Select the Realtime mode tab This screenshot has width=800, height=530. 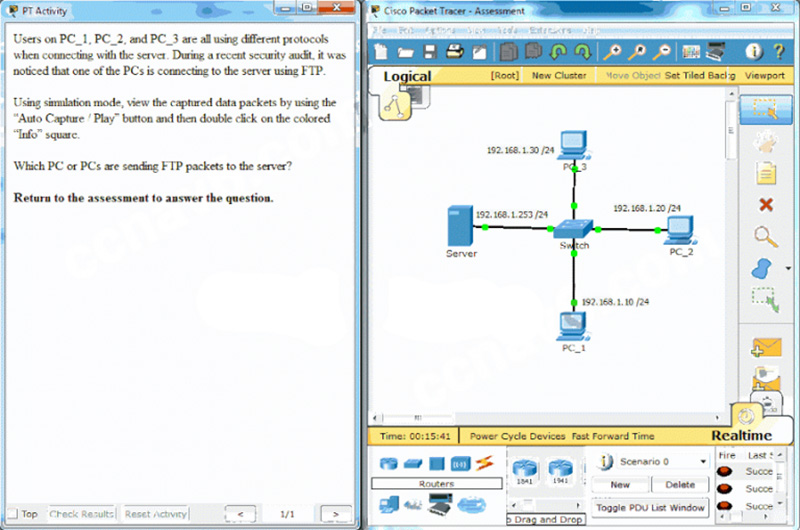tap(741, 435)
